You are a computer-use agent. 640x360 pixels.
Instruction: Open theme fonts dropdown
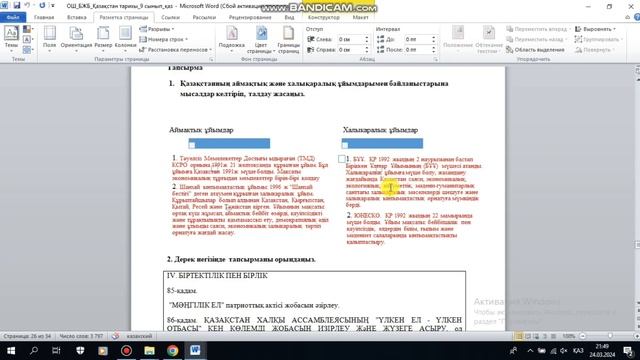pyautogui.click(x=27, y=40)
